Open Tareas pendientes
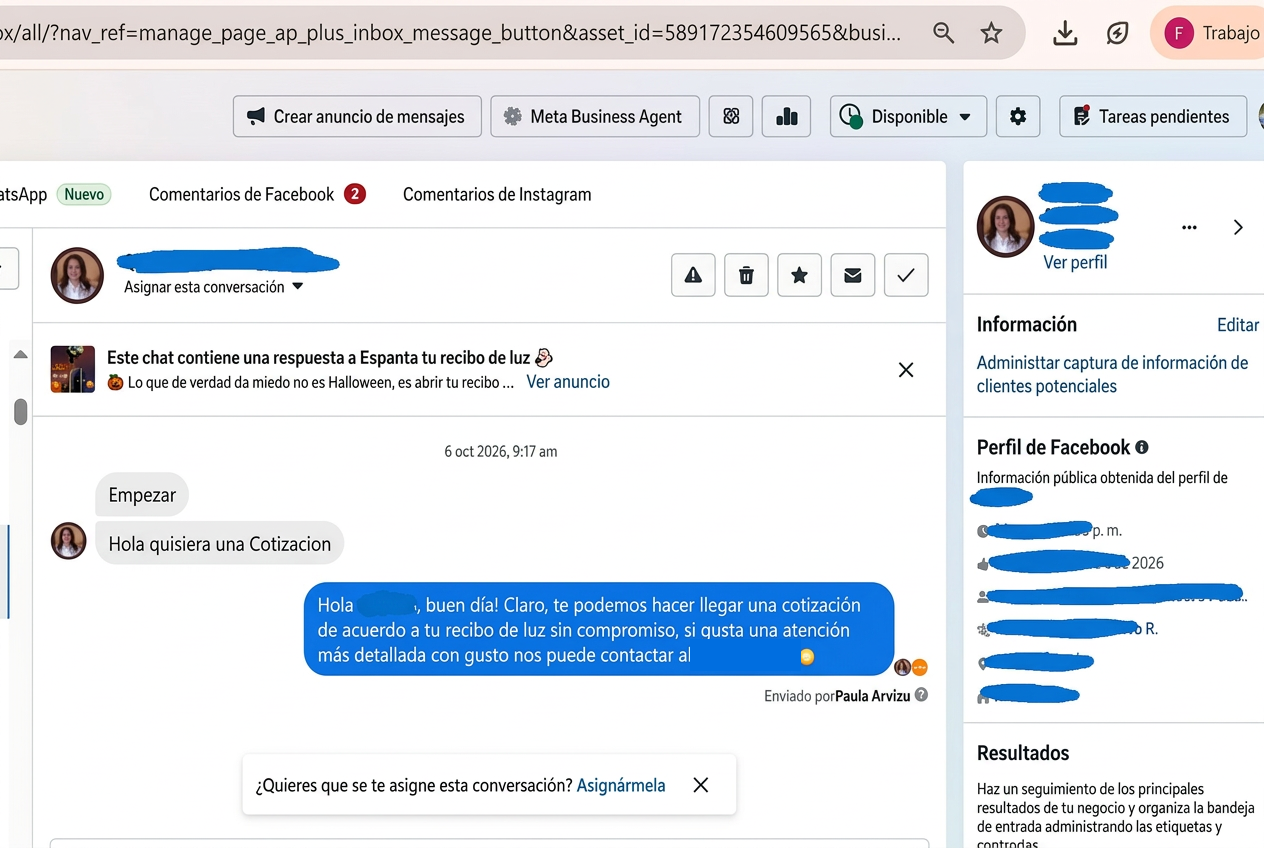This screenshot has width=1264, height=848. coord(1153,116)
